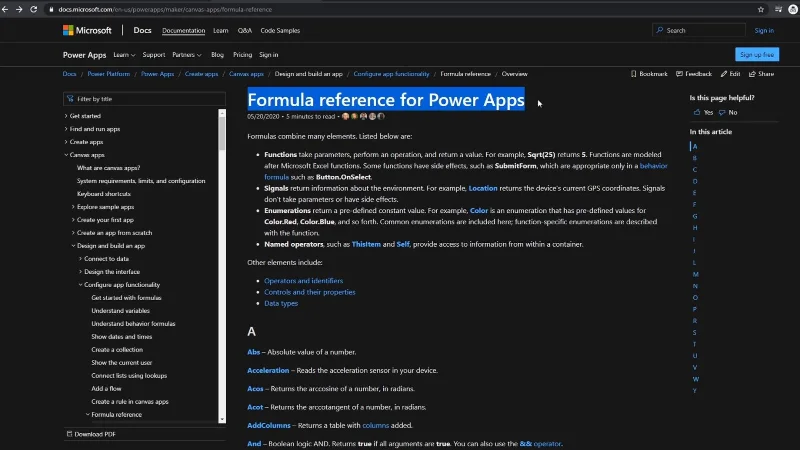Click the Share button
800x450 pixels.
coord(761,74)
